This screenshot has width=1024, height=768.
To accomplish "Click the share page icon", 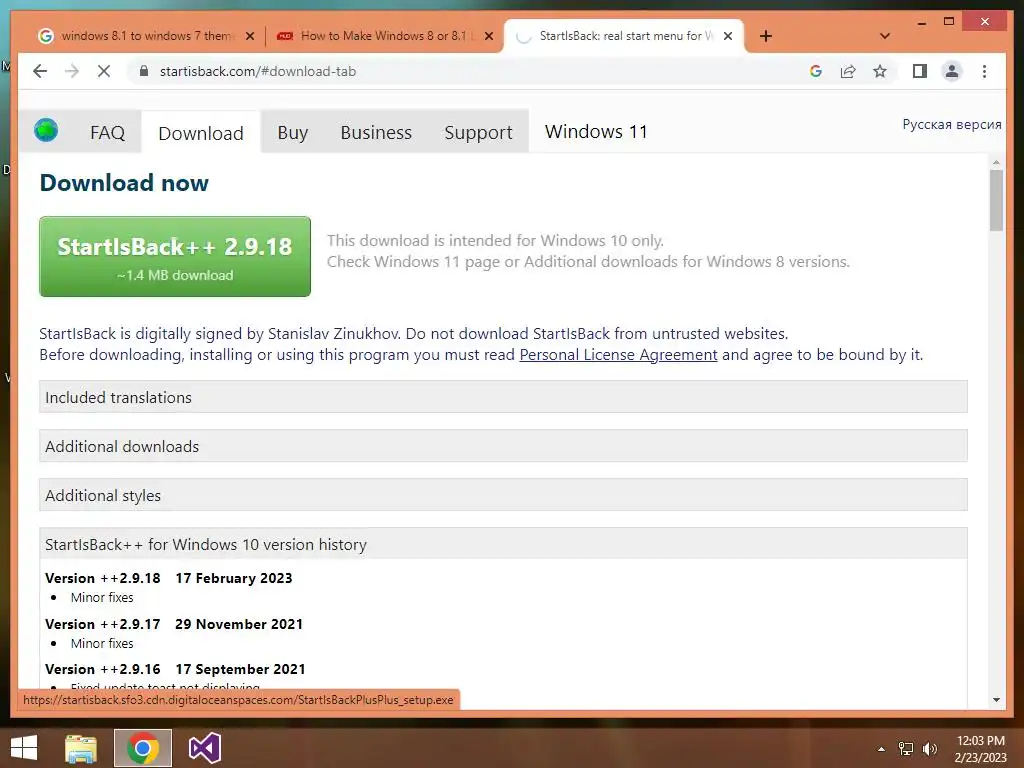I will pos(848,71).
